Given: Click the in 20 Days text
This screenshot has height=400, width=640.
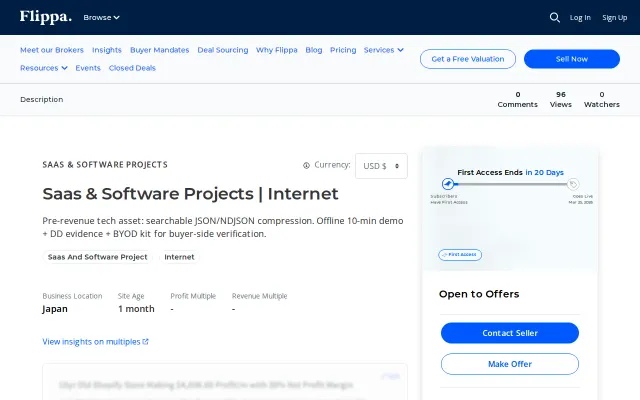Looking at the screenshot, I should pyautogui.click(x=544, y=172).
